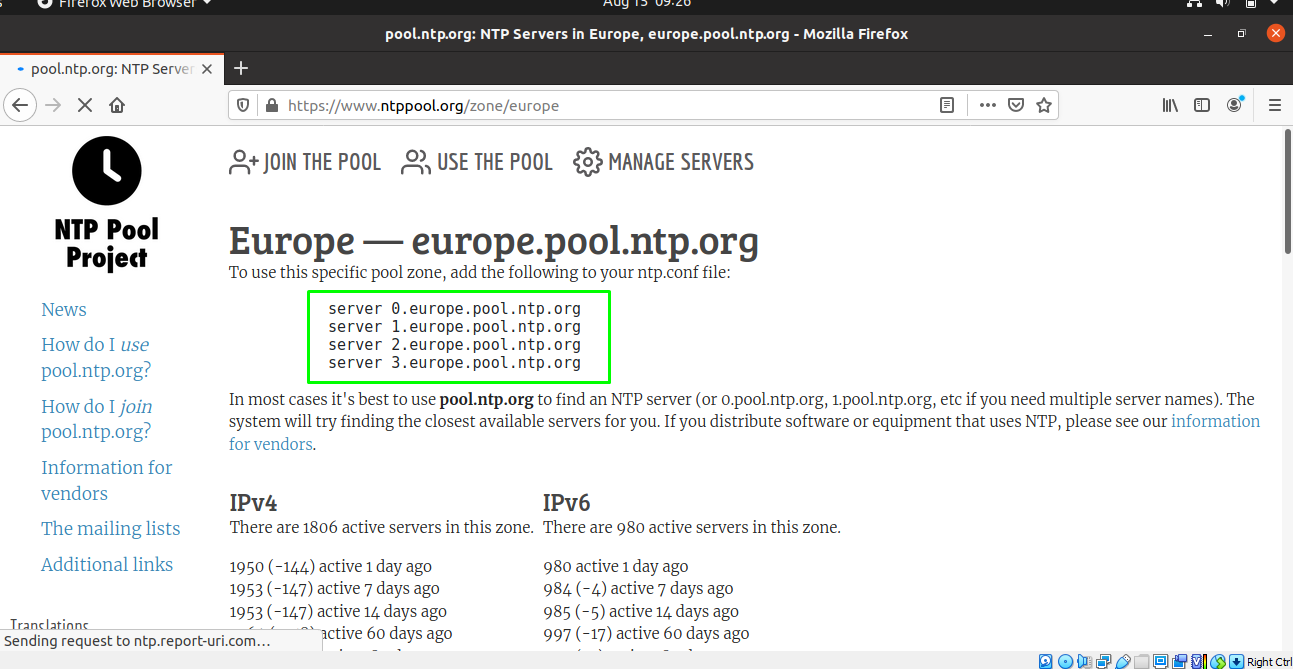Viewport: 1293px width, 669px height.
Task: Open JOIN THE POOL
Action: click(305, 162)
